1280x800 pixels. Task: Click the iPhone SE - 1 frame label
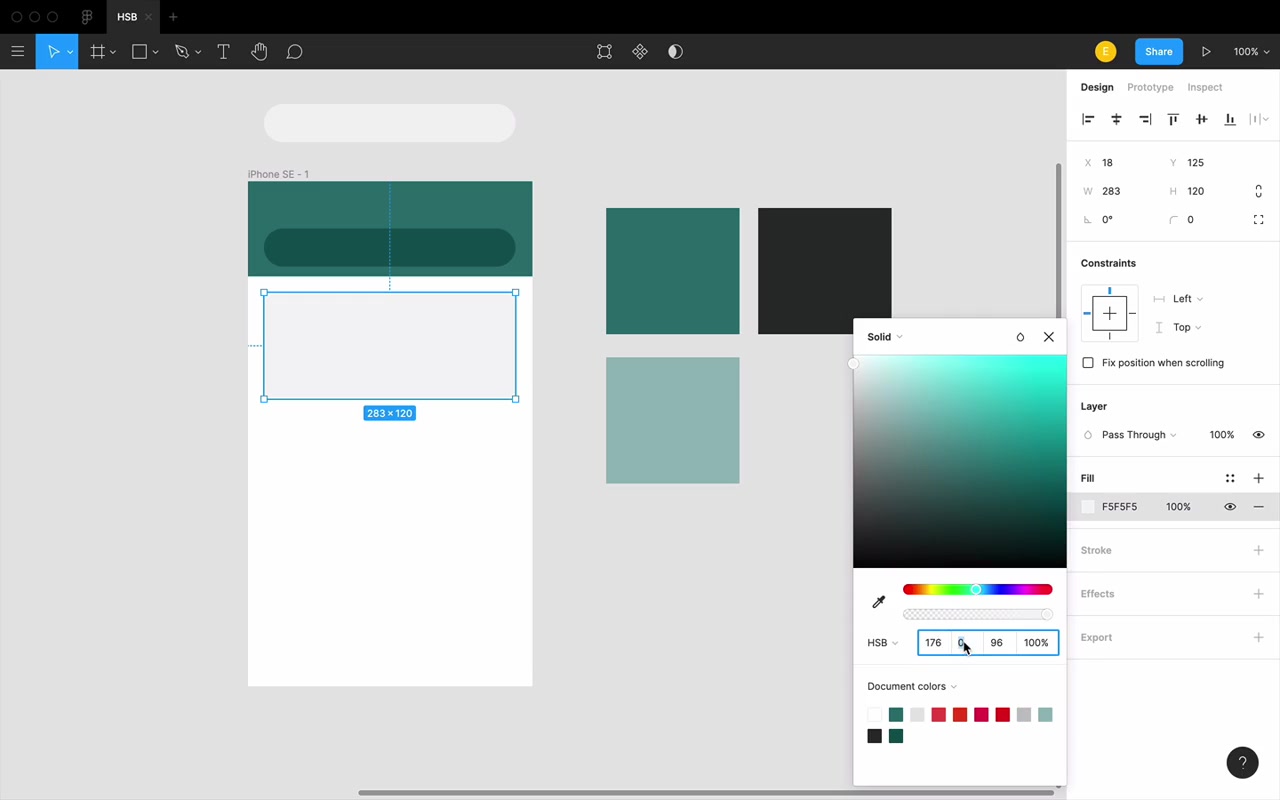coord(278,174)
